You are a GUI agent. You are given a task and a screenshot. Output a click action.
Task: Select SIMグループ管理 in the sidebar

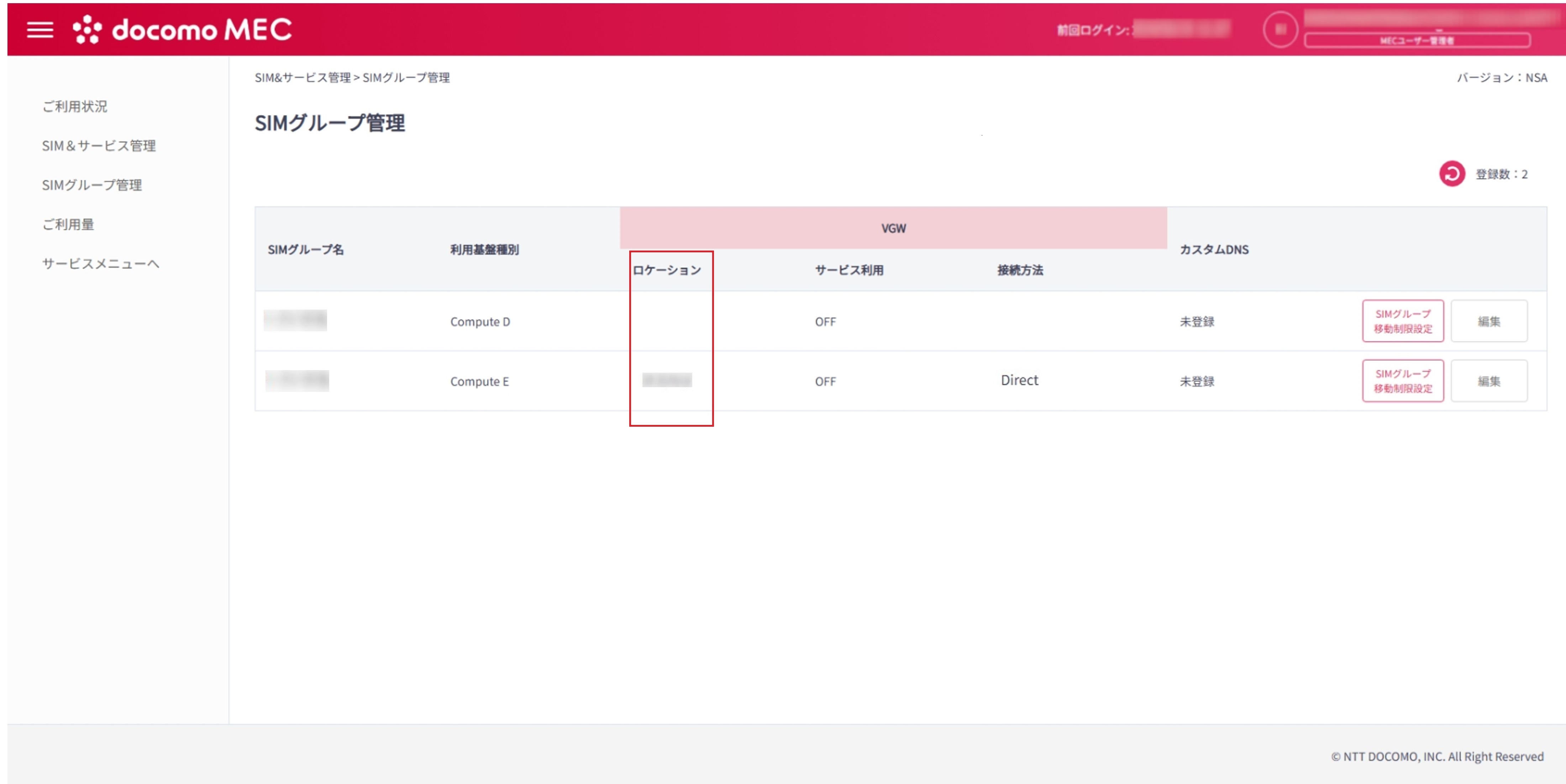click(92, 185)
